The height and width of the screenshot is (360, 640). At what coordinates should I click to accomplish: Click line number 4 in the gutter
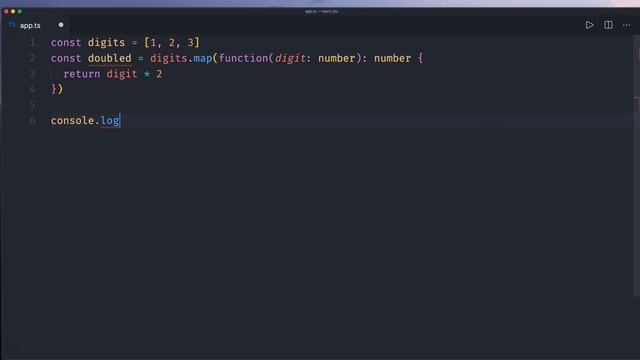(32, 89)
